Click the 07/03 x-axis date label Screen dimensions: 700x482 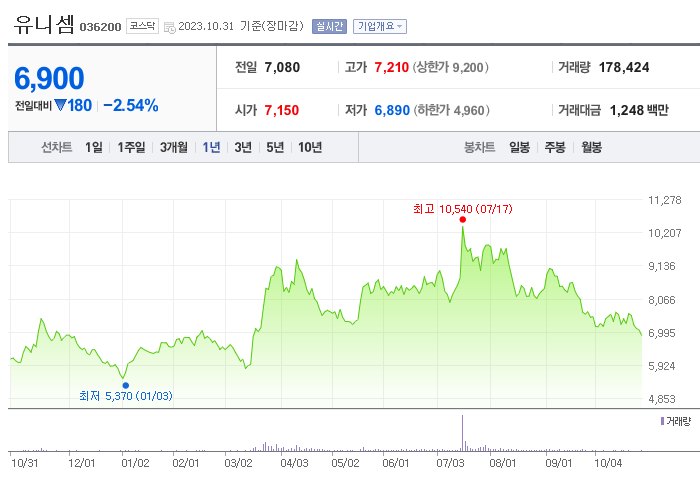(450, 463)
